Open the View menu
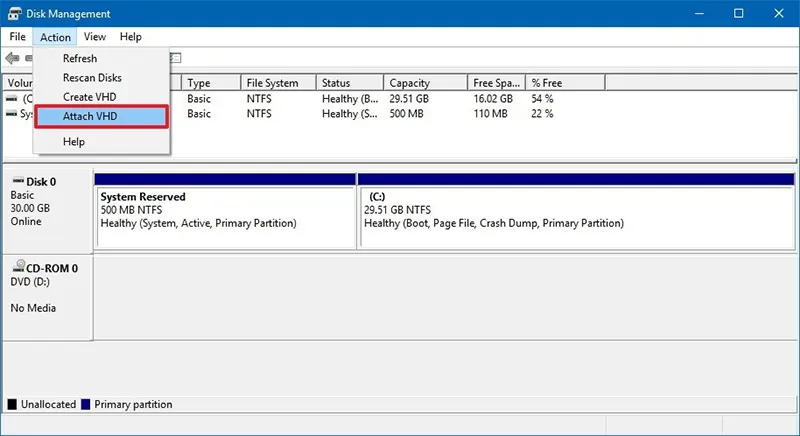 pyautogui.click(x=95, y=37)
